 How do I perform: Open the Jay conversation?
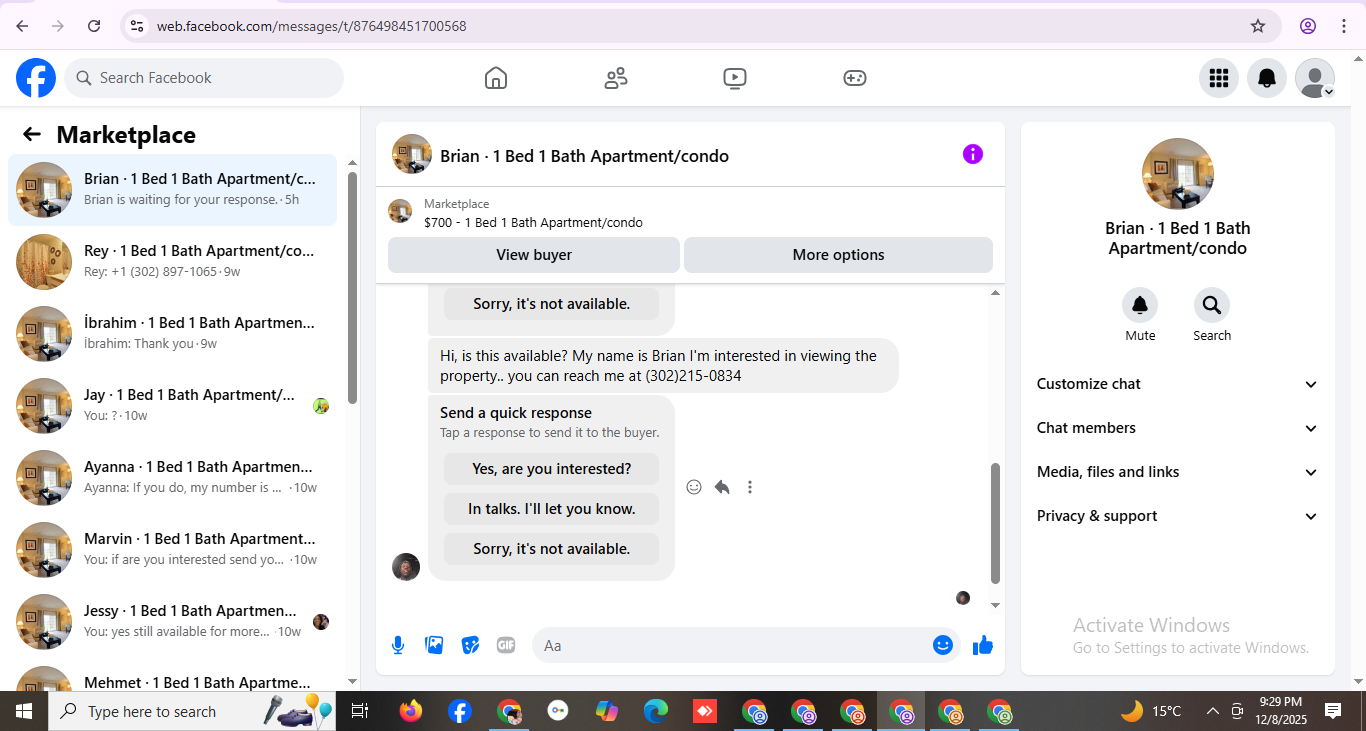(172, 406)
